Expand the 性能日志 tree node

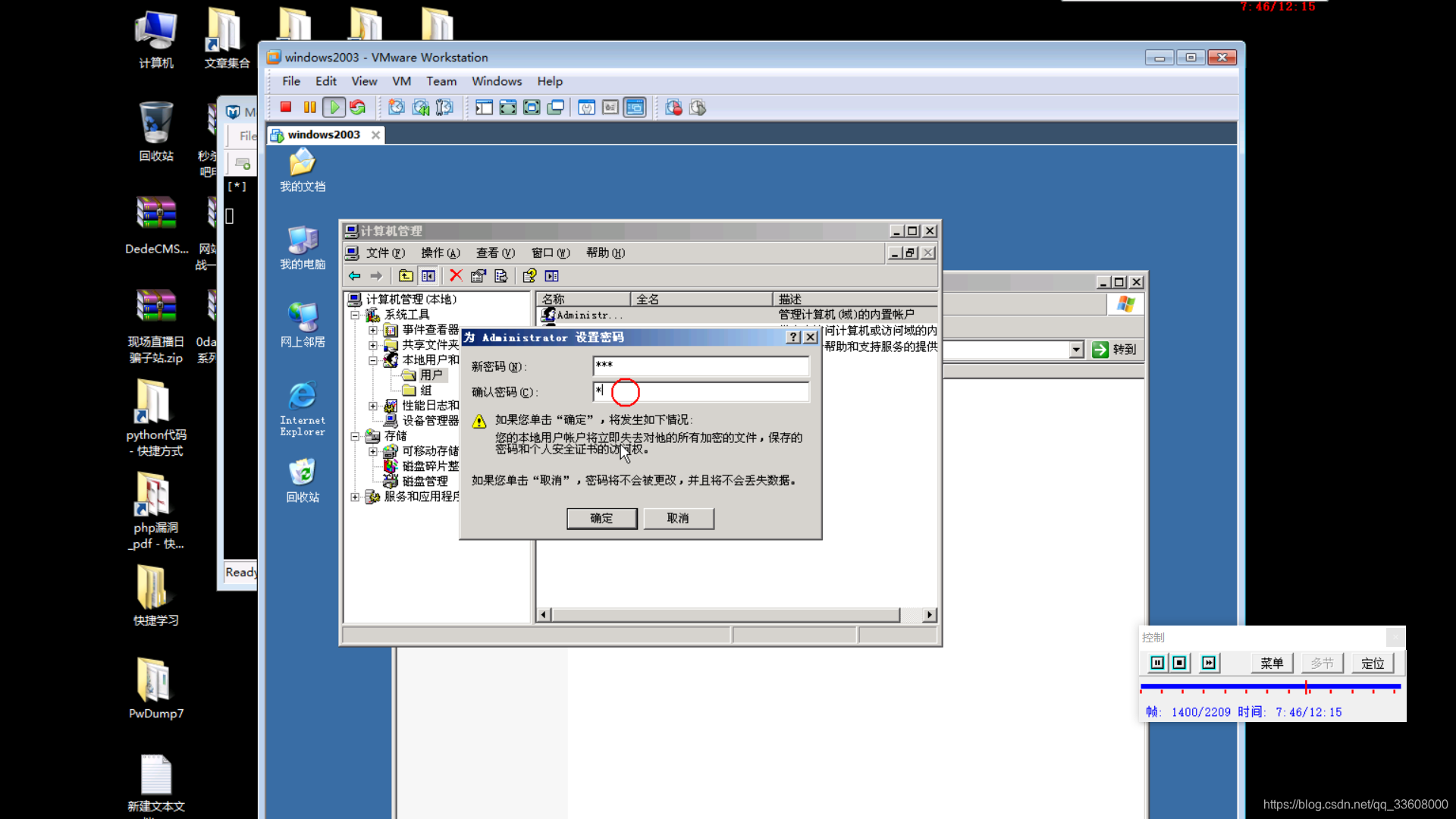click(x=372, y=406)
